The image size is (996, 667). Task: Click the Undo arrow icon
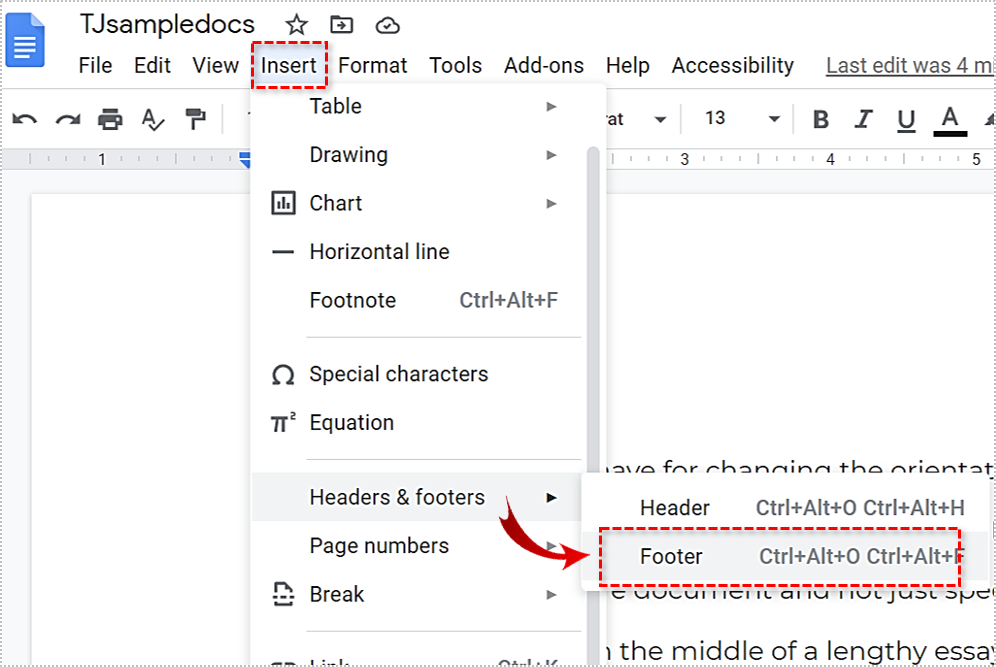pyautogui.click(x=25, y=119)
